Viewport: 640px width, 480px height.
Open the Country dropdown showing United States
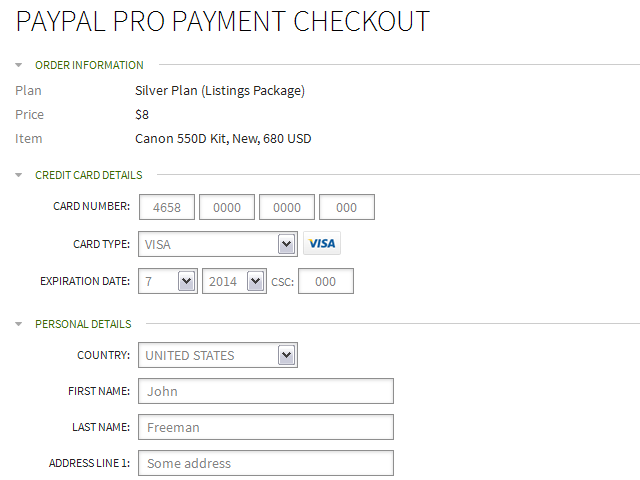(x=218, y=355)
